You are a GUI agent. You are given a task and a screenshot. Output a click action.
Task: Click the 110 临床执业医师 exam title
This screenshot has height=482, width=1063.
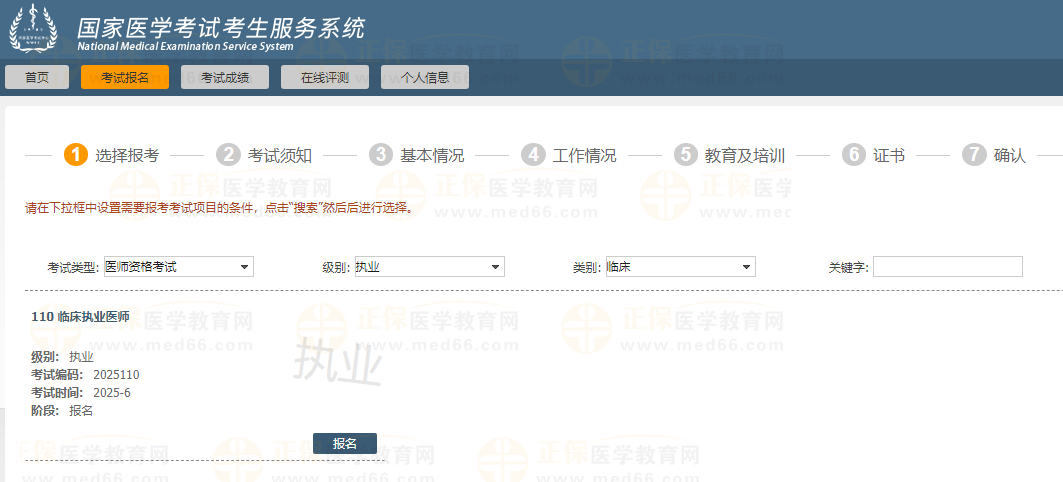(x=81, y=317)
